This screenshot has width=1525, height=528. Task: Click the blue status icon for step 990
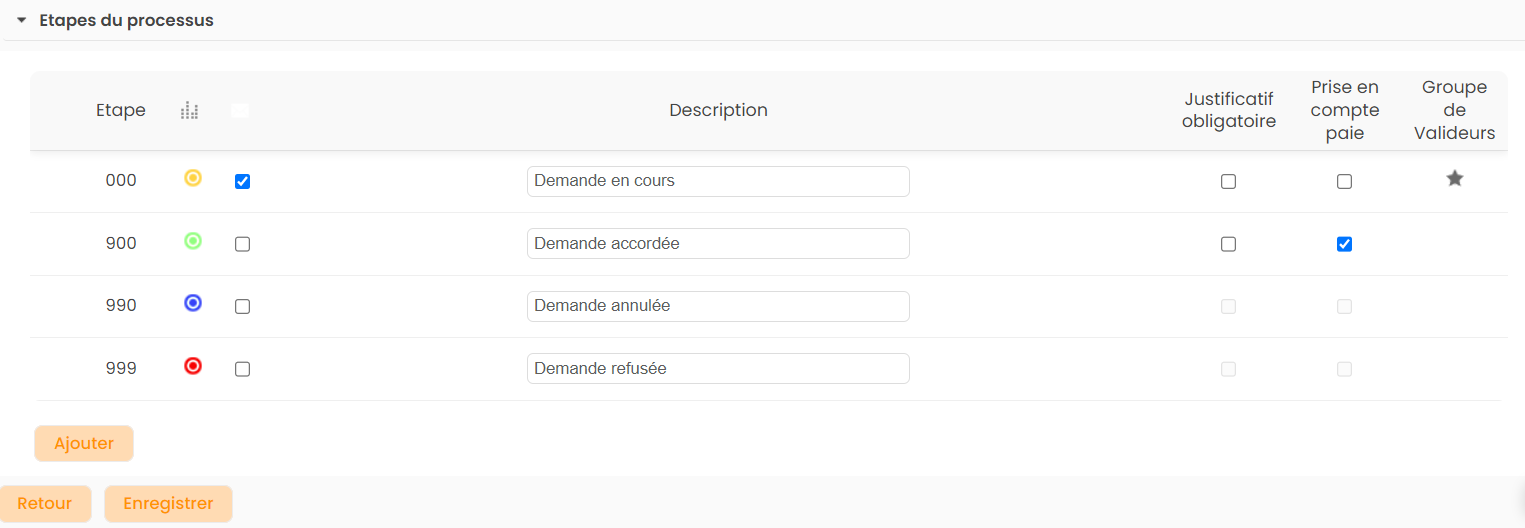[193, 303]
